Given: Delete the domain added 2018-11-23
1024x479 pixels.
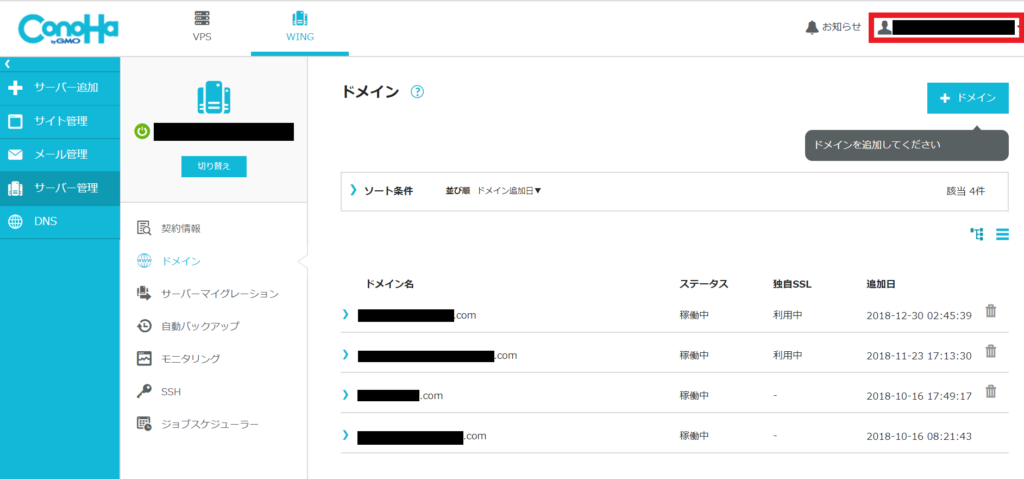Looking at the screenshot, I should pyautogui.click(x=991, y=351).
